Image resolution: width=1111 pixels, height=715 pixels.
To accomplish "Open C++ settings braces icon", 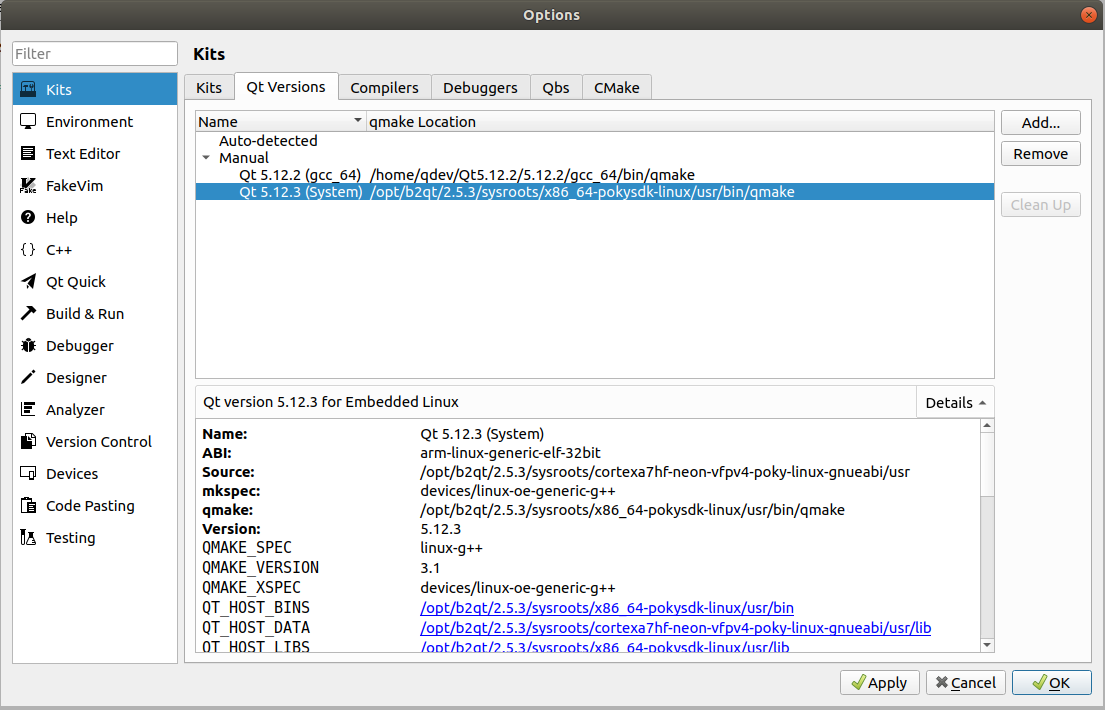I will pos(28,249).
